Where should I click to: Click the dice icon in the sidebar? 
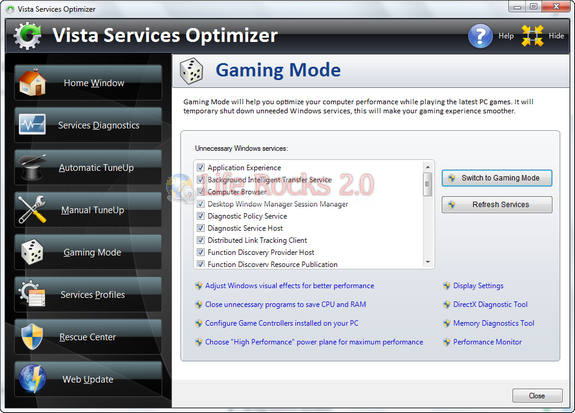tap(32, 252)
